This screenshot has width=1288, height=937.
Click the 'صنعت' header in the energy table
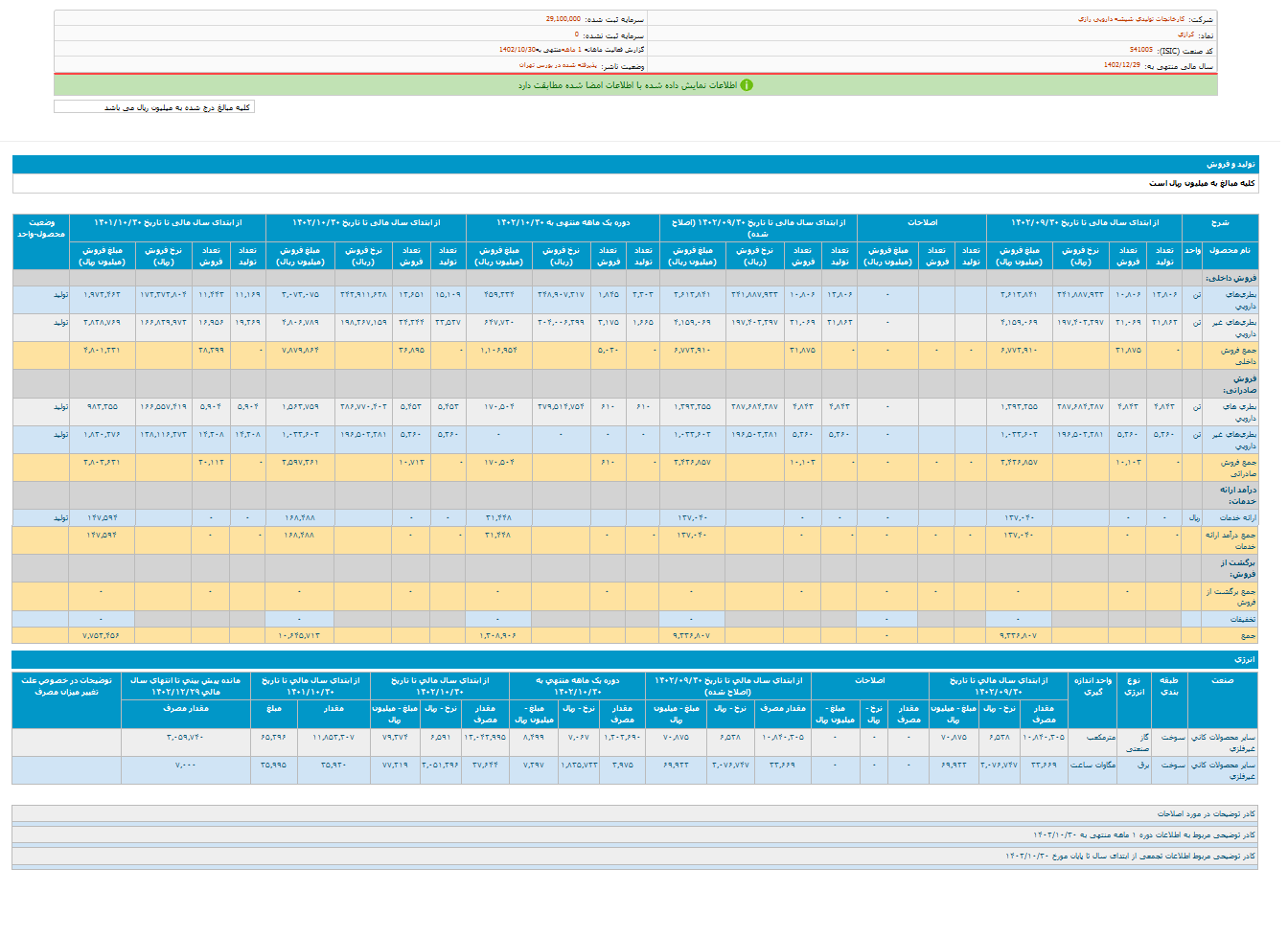click(1222, 680)
